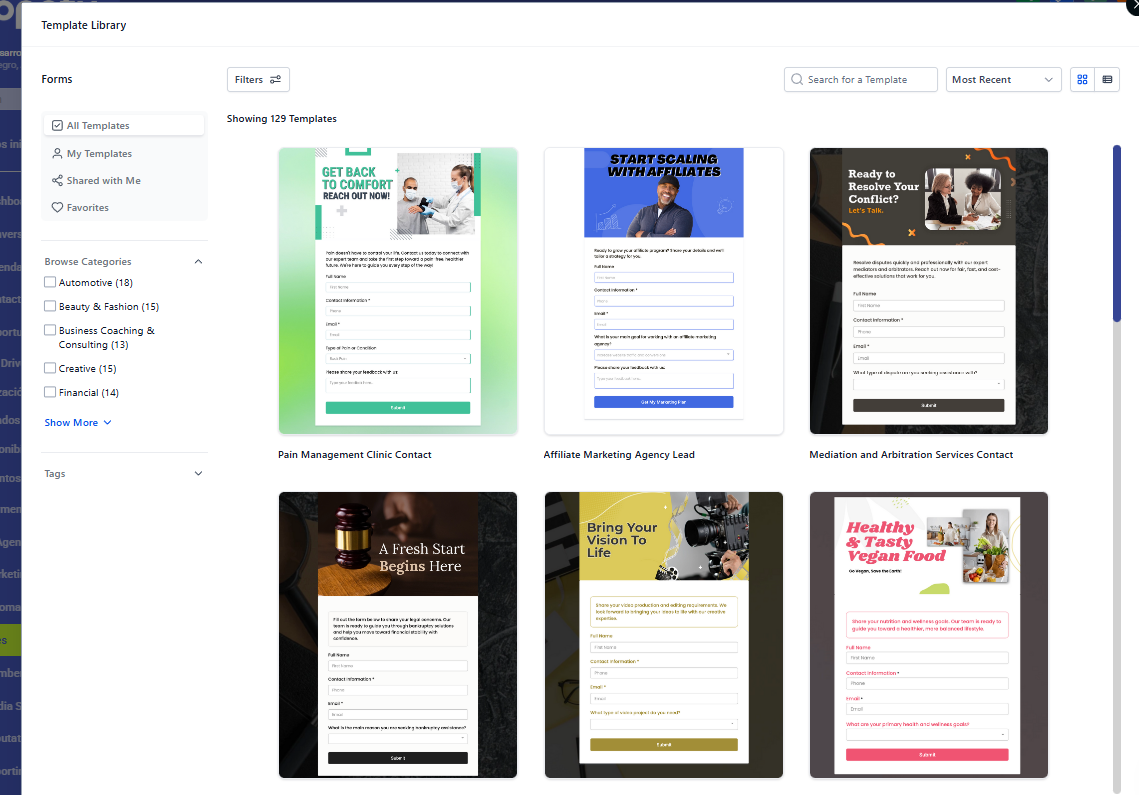The height and width of the screenshot is (795, 1139).
Task: Switch to grid view layout icon
Action: (1082, 80)
